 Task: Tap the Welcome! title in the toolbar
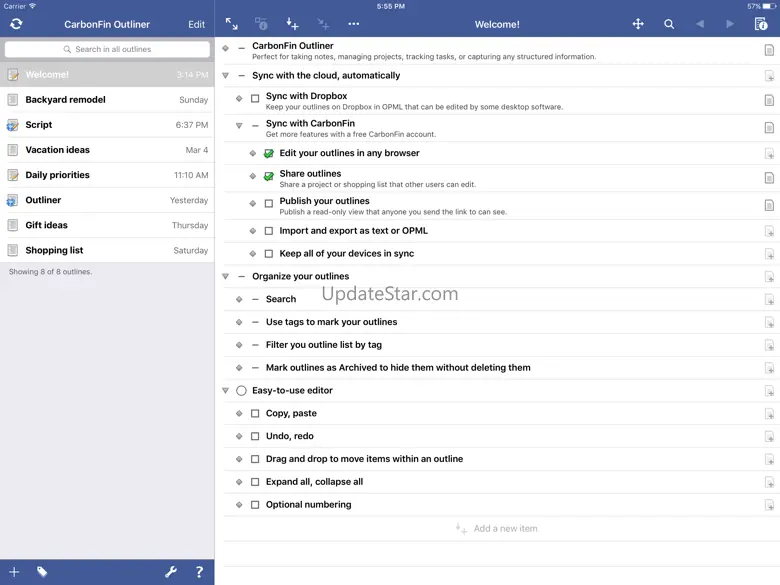tap(497, 24)
